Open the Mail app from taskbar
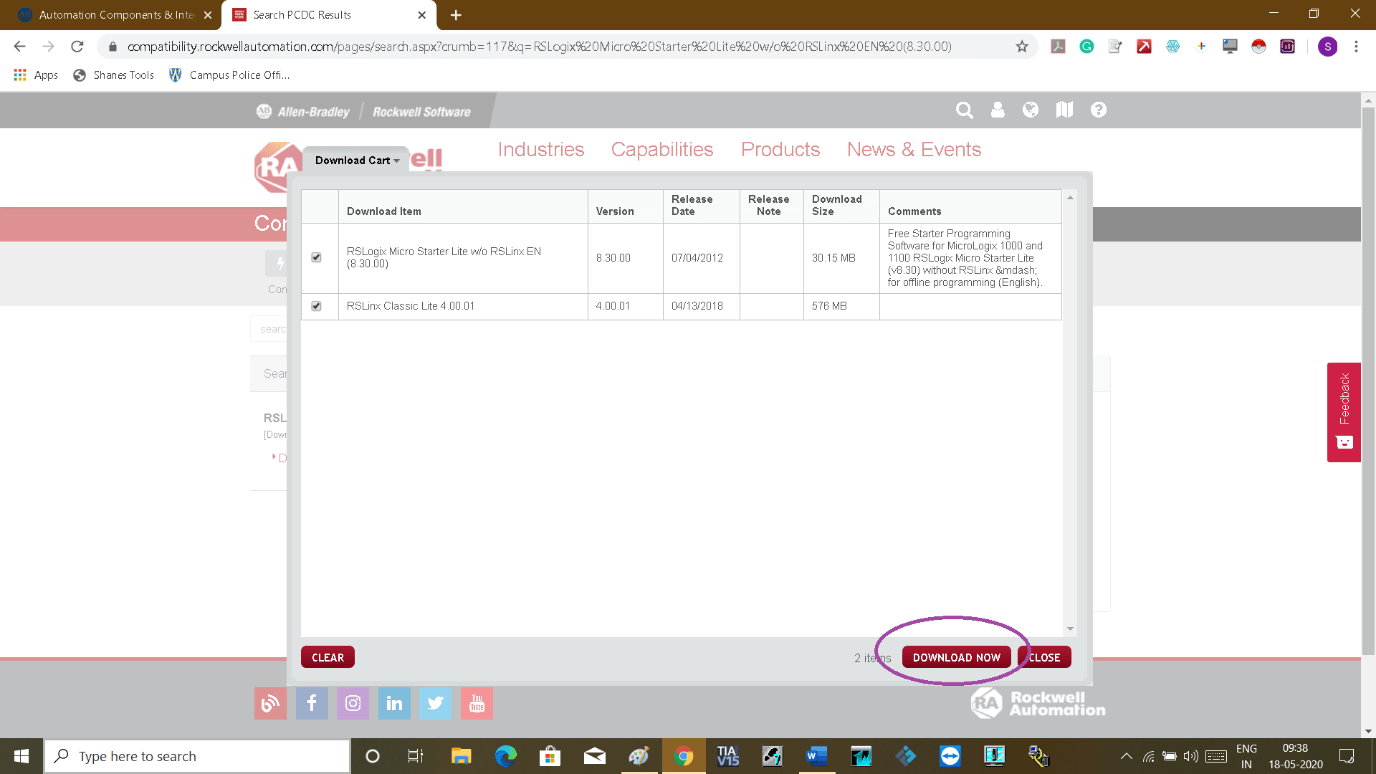 point(594,756)
